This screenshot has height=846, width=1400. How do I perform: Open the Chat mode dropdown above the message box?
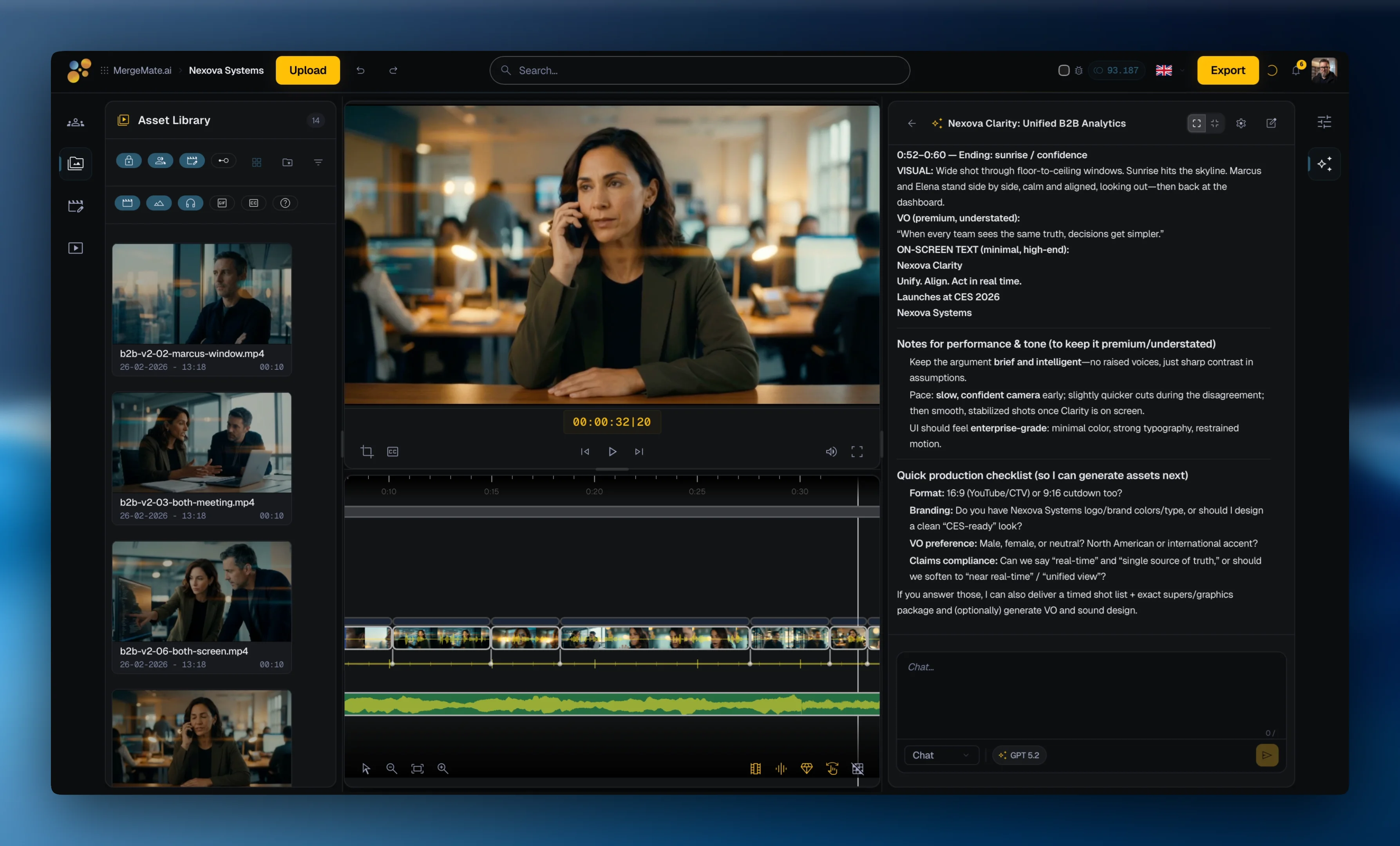(941, 755)
